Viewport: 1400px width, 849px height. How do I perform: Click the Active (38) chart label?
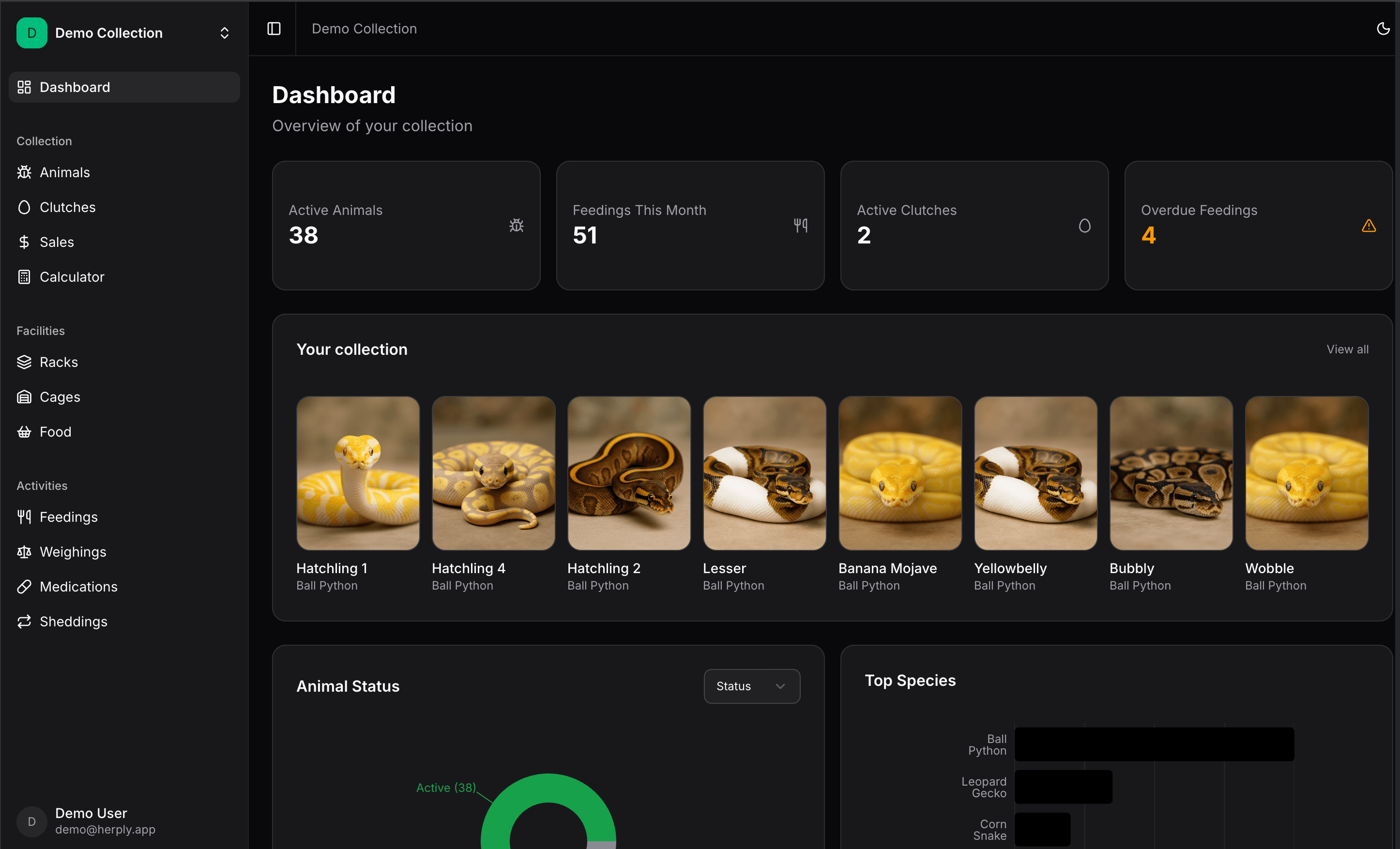(x=446, y=788)
